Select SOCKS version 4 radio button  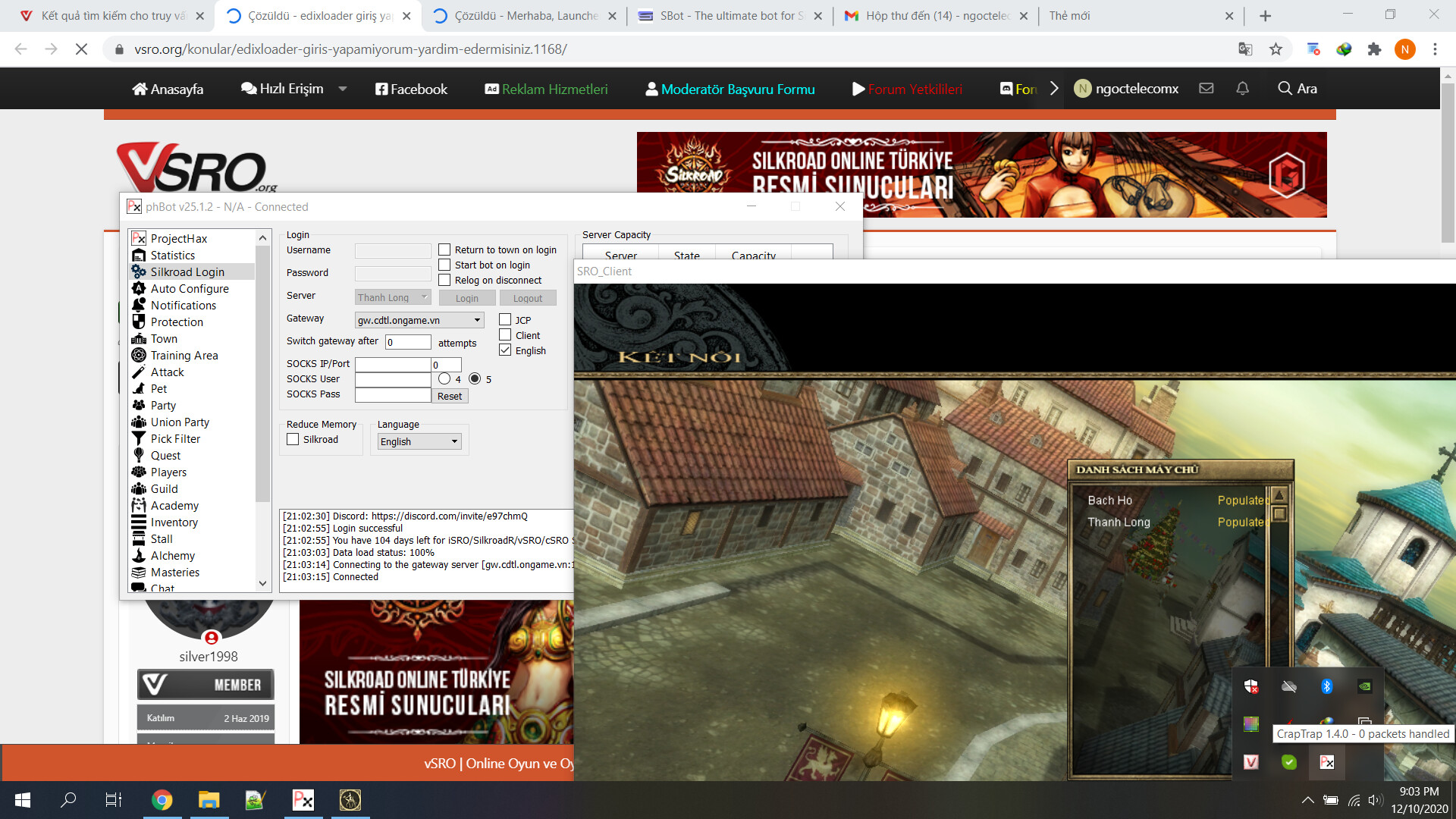pos(444,379)
